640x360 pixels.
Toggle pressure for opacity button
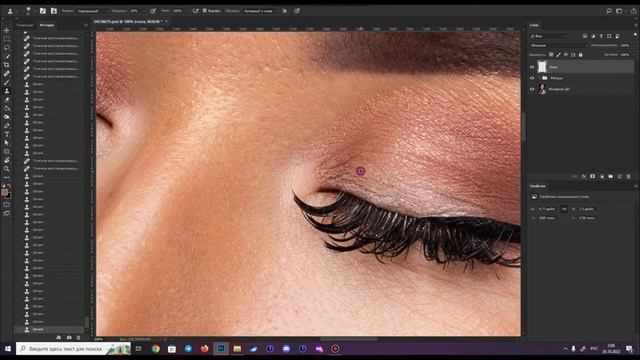(x=153, y=11)
